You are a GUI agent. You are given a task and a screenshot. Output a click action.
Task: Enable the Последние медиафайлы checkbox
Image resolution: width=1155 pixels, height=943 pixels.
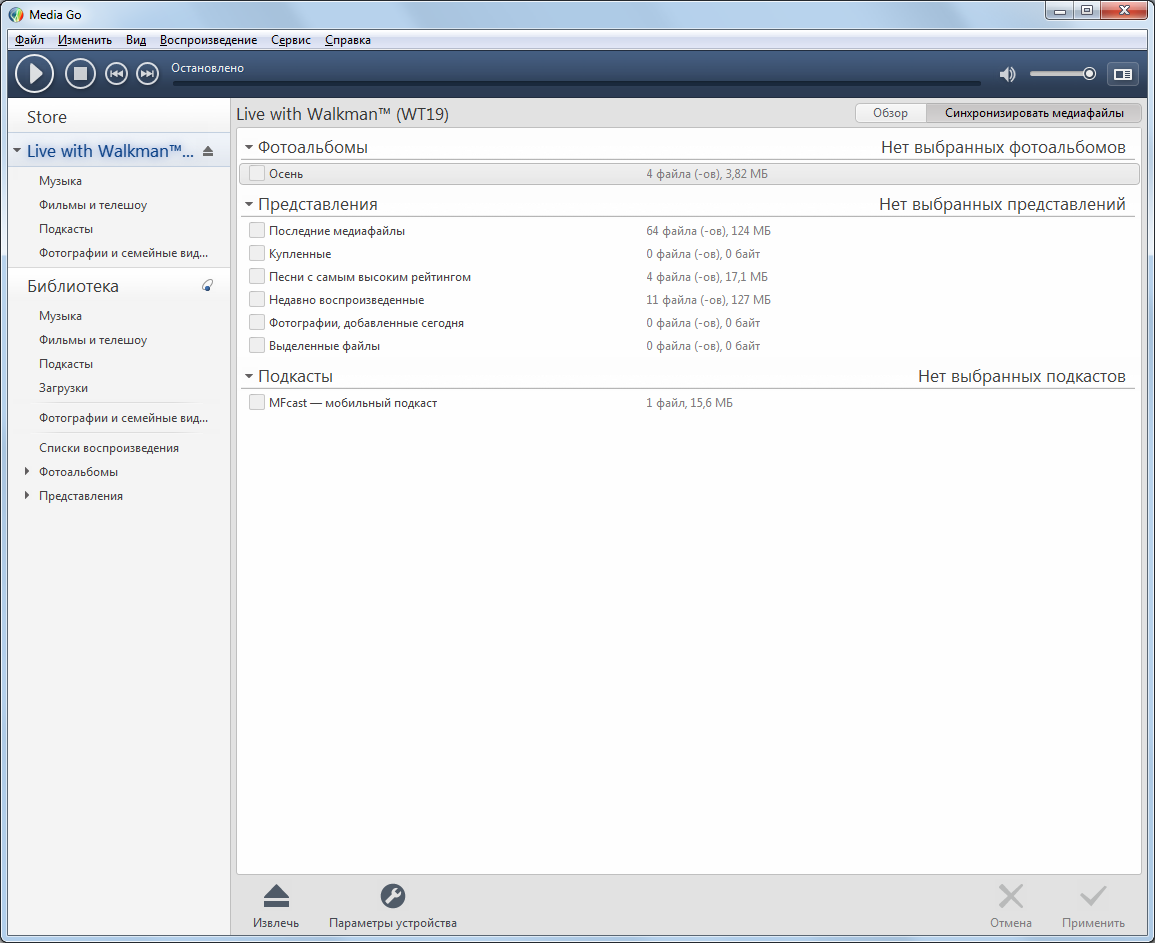pos(256,231)
